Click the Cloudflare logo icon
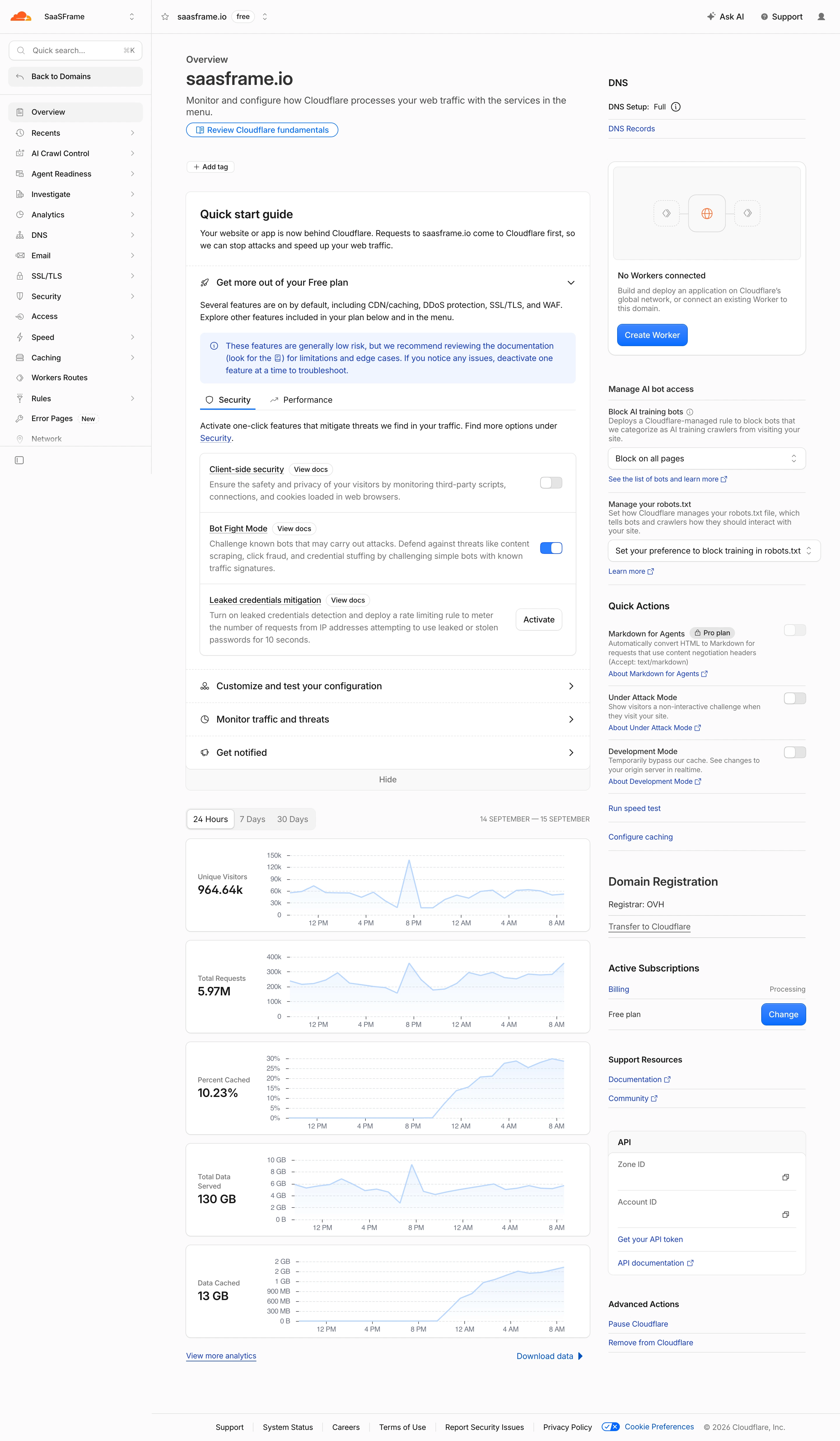 pos(21,16)
